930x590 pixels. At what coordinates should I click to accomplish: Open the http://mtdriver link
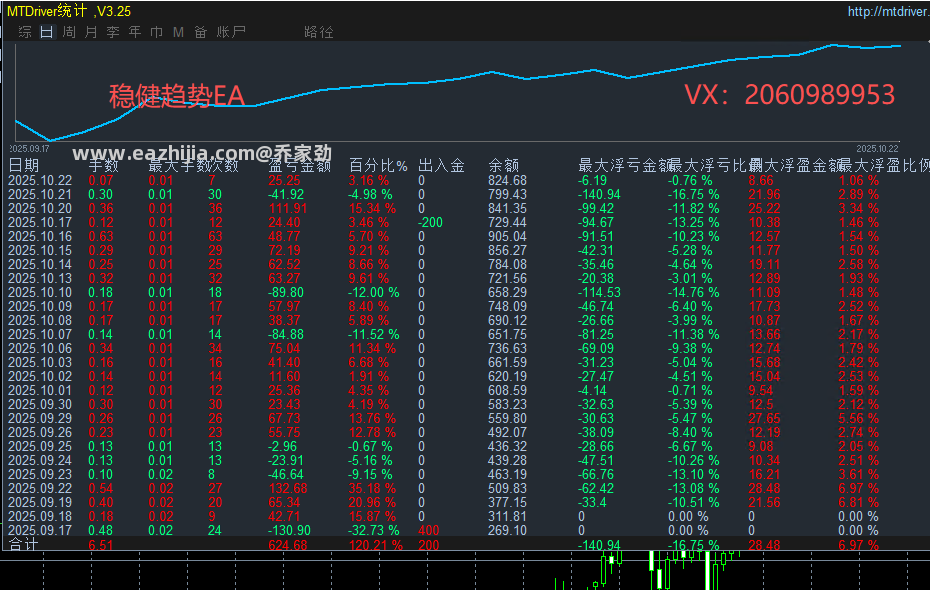point(888,11)
